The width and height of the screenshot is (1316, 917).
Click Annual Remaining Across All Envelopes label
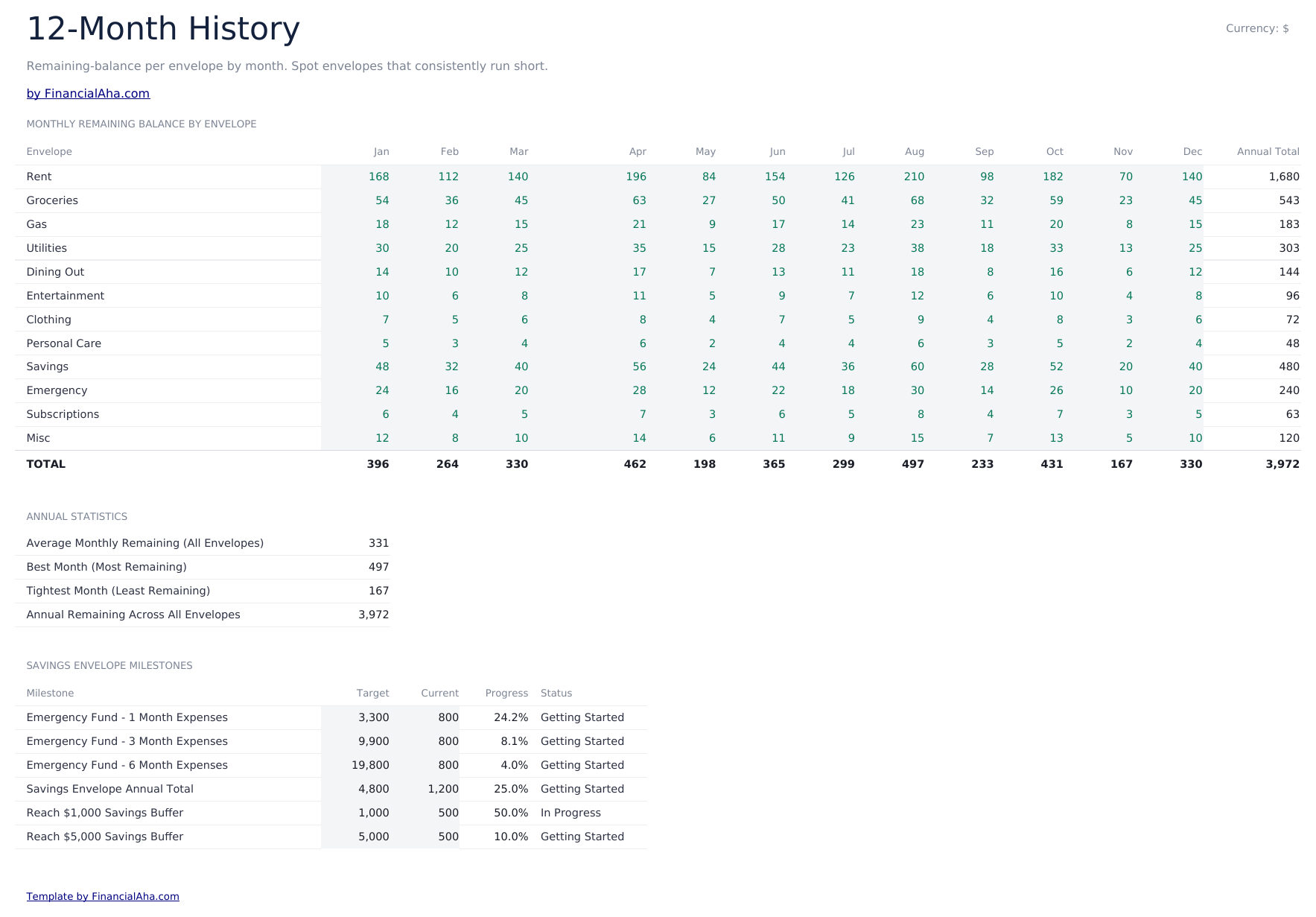133,615
